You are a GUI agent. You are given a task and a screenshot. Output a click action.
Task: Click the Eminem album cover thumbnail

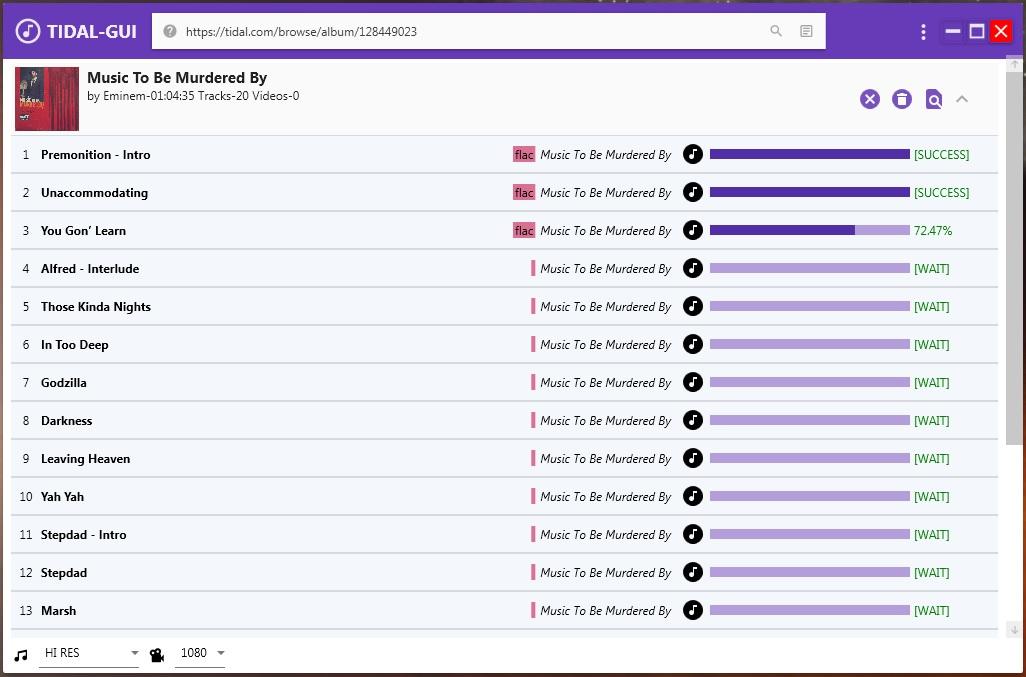[47, 99]
